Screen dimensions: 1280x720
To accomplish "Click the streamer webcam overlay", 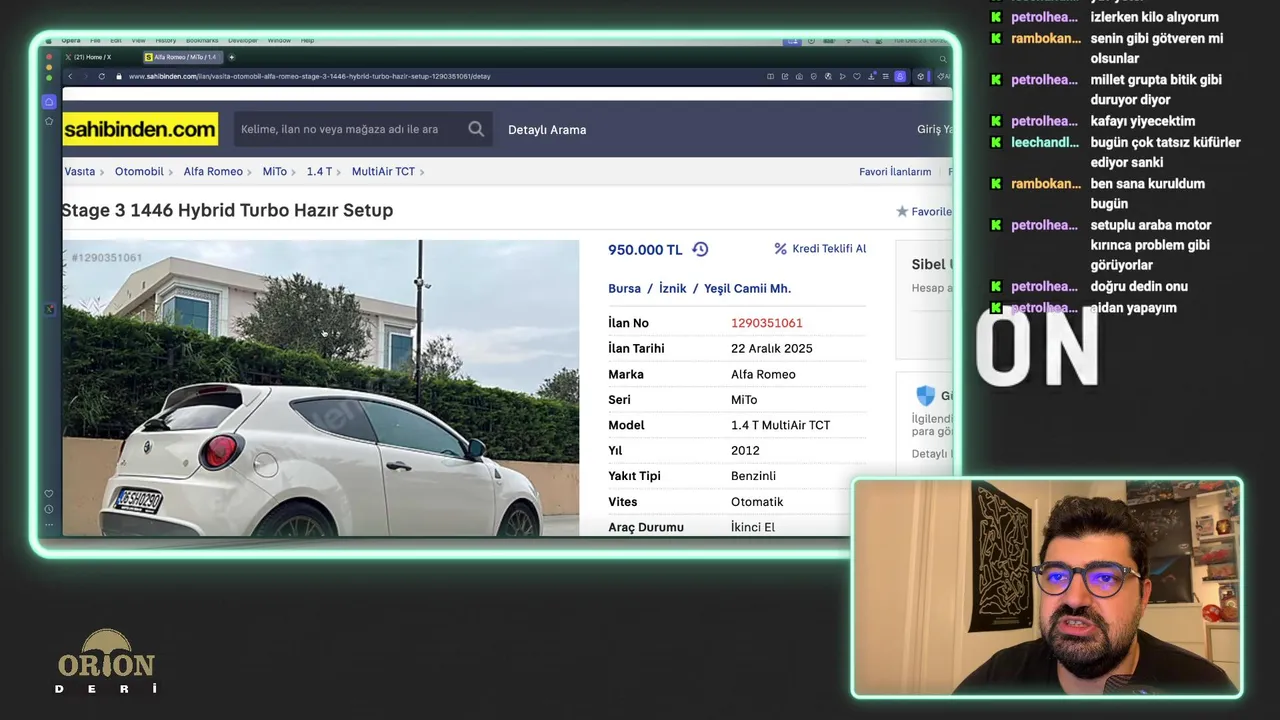I will click(1047, 588).
